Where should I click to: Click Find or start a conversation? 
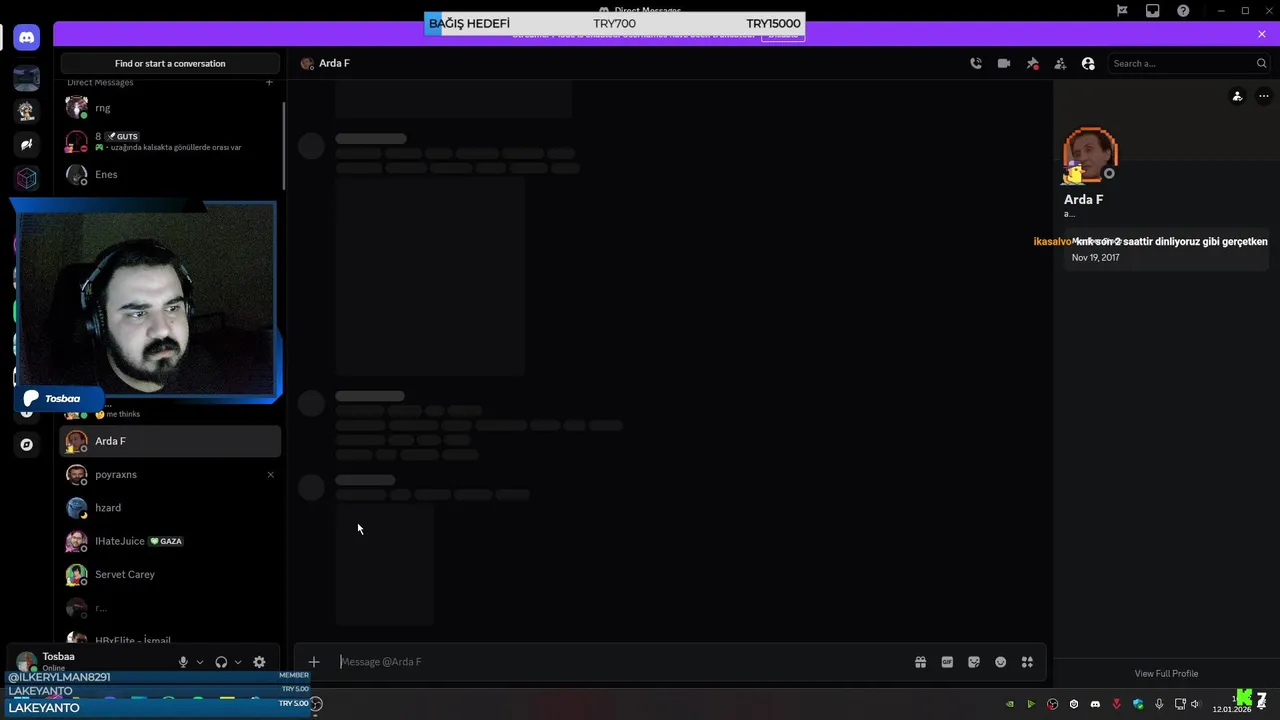coord(170,63)
